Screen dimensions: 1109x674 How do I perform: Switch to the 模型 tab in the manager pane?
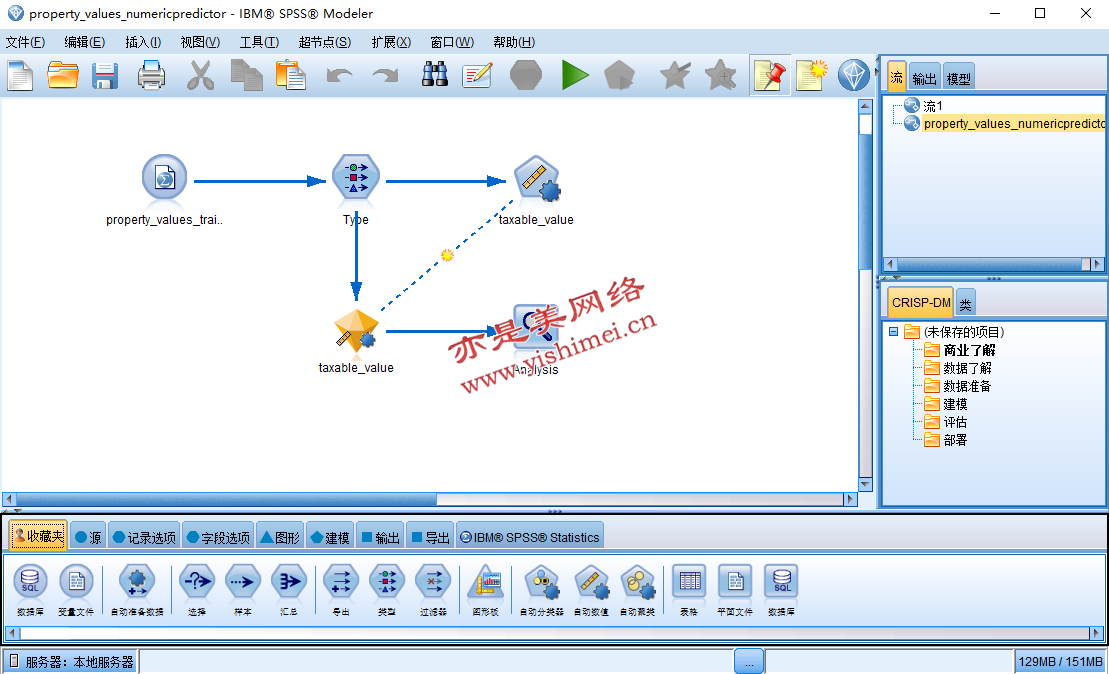pyautogui.click(x=959, y=79)
